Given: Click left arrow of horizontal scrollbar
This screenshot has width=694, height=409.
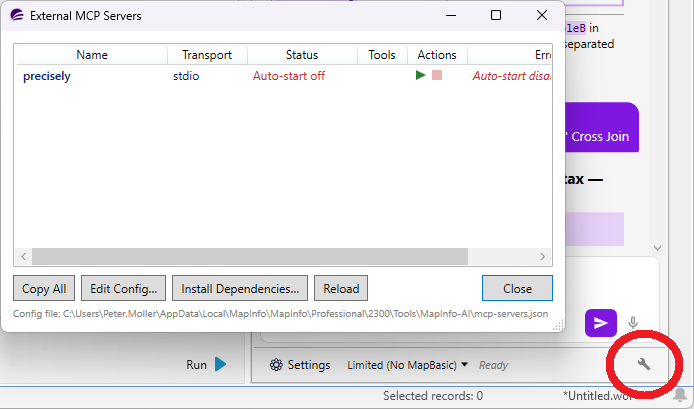Looking at the screenshot, I should (x=23, y=256).
